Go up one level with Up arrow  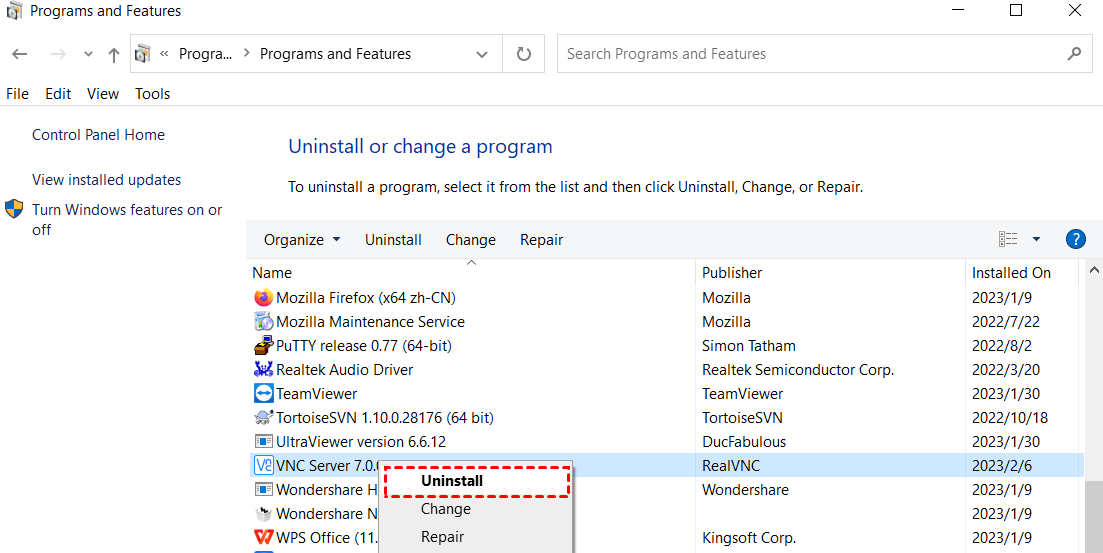[x=114, y=55]
